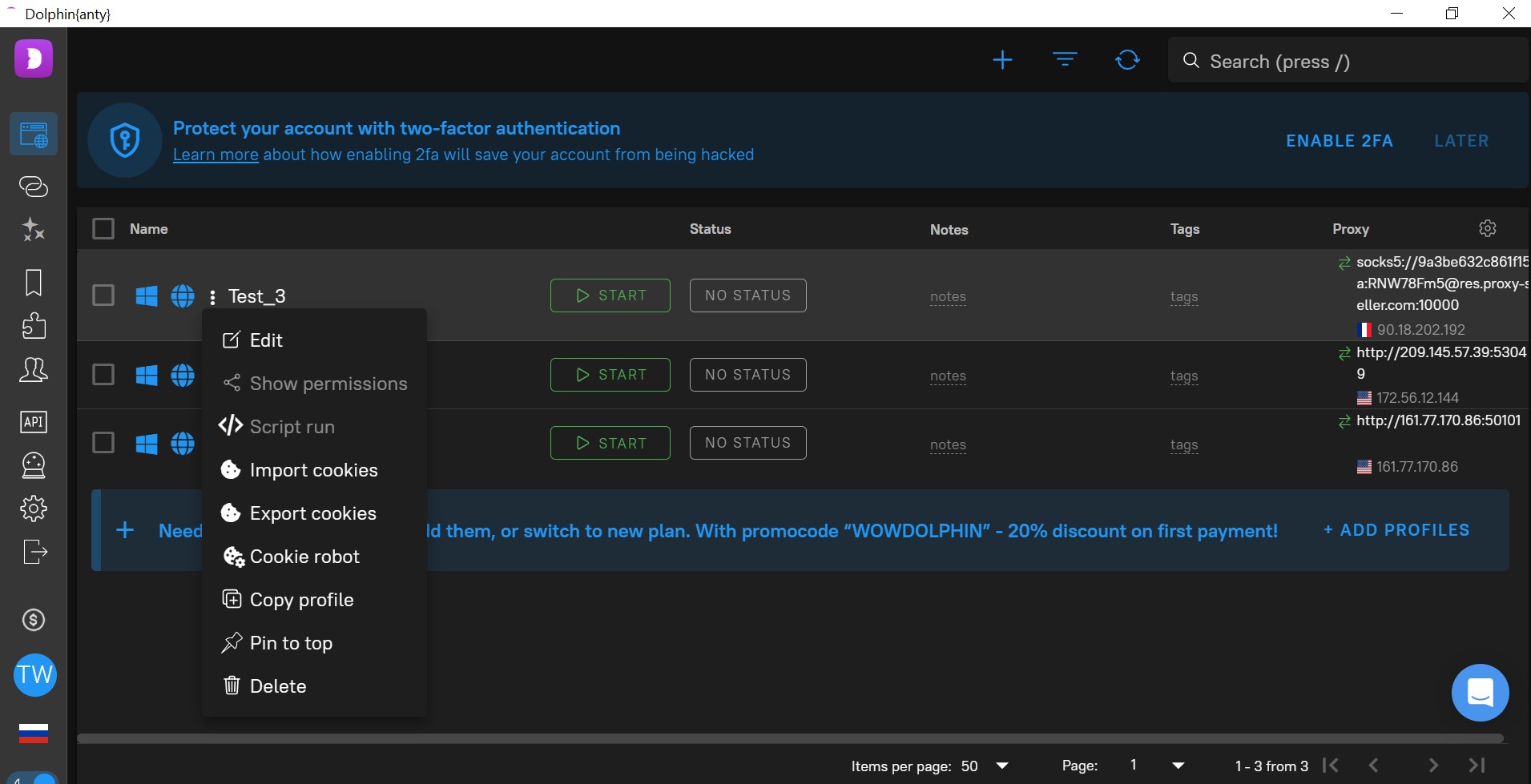Viewport: 1531px width, 784px height.
Task: Choose Import cookies in context menu
Action: pyautogui.click(x=314, y=470)
